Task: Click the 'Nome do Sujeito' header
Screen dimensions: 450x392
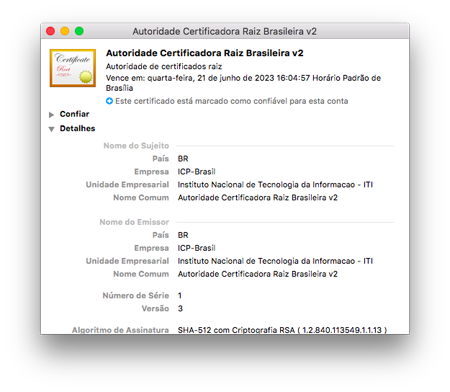Action: tap(136, 146)
